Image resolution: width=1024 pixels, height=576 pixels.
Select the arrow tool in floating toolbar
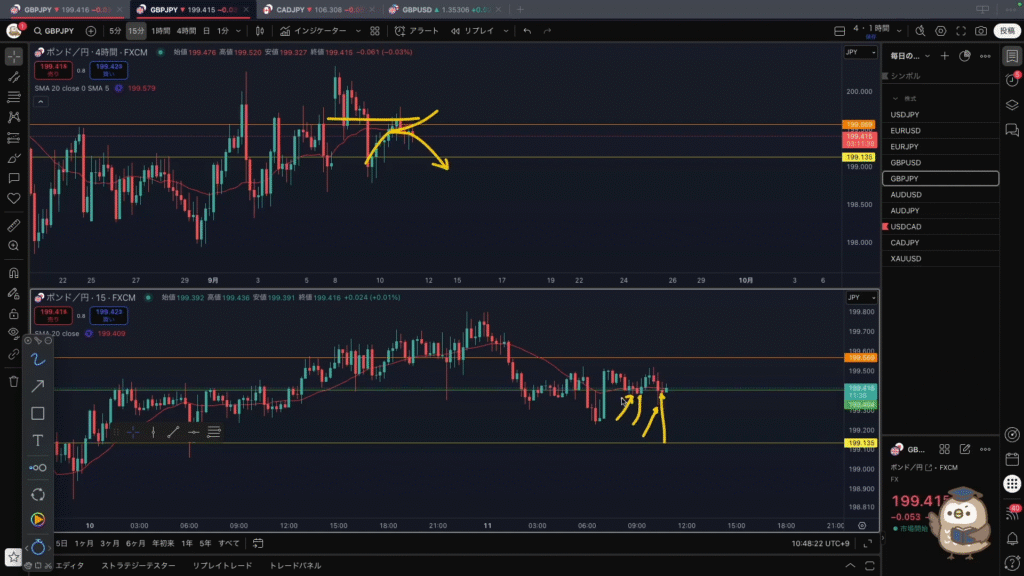coord(38,386)
